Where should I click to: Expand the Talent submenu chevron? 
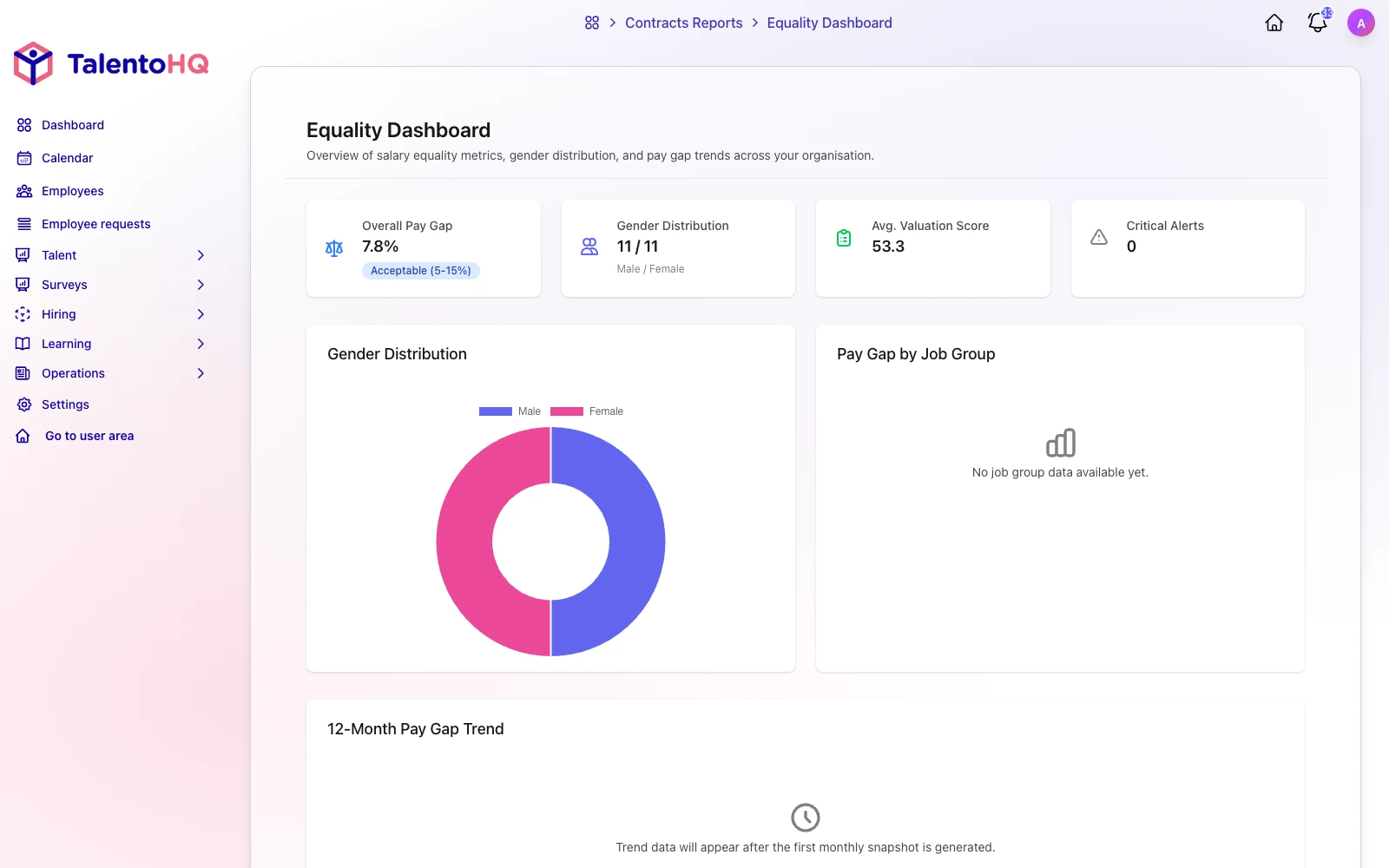coord(201,255)
